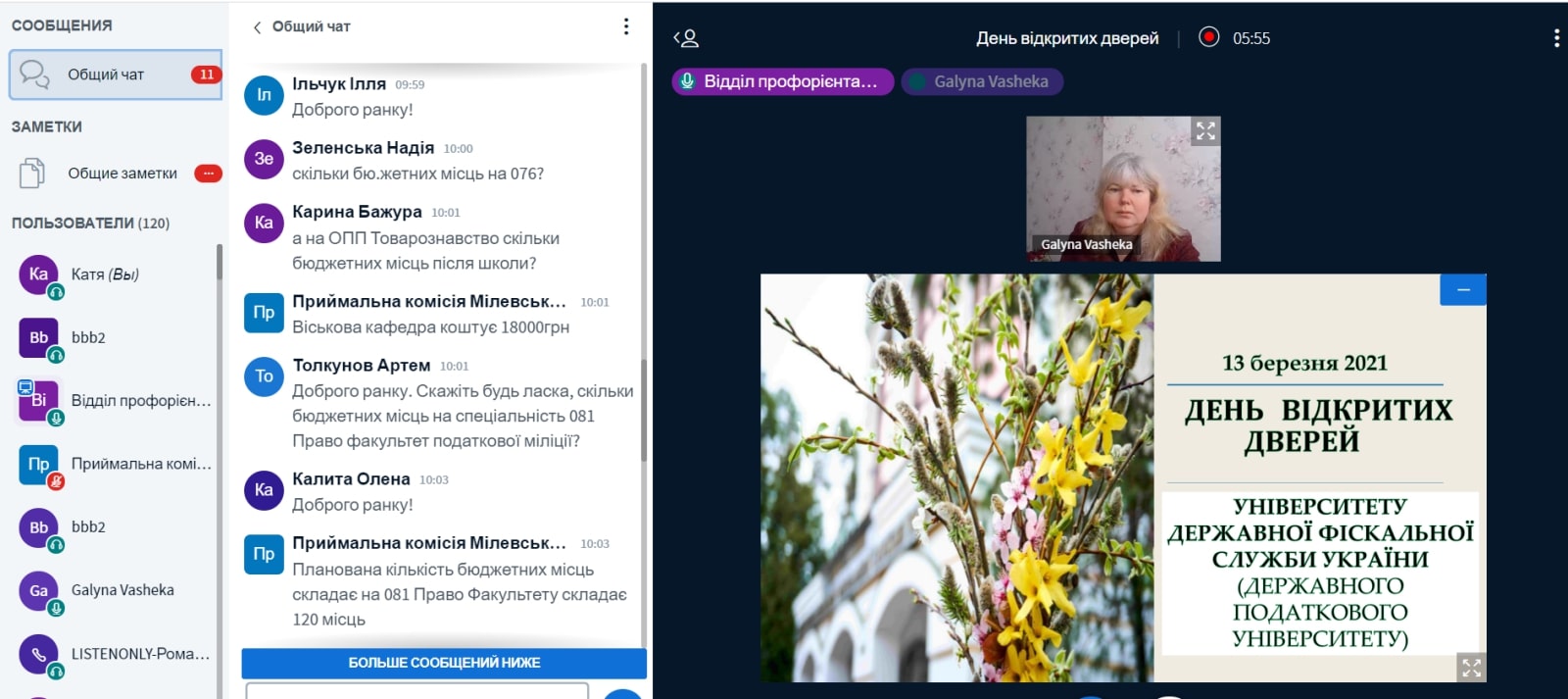Image resolution: width=1568 pixels, height=699 pixels.
Task: Click the red recording indicator
Action: click(x=1209, y=37)
